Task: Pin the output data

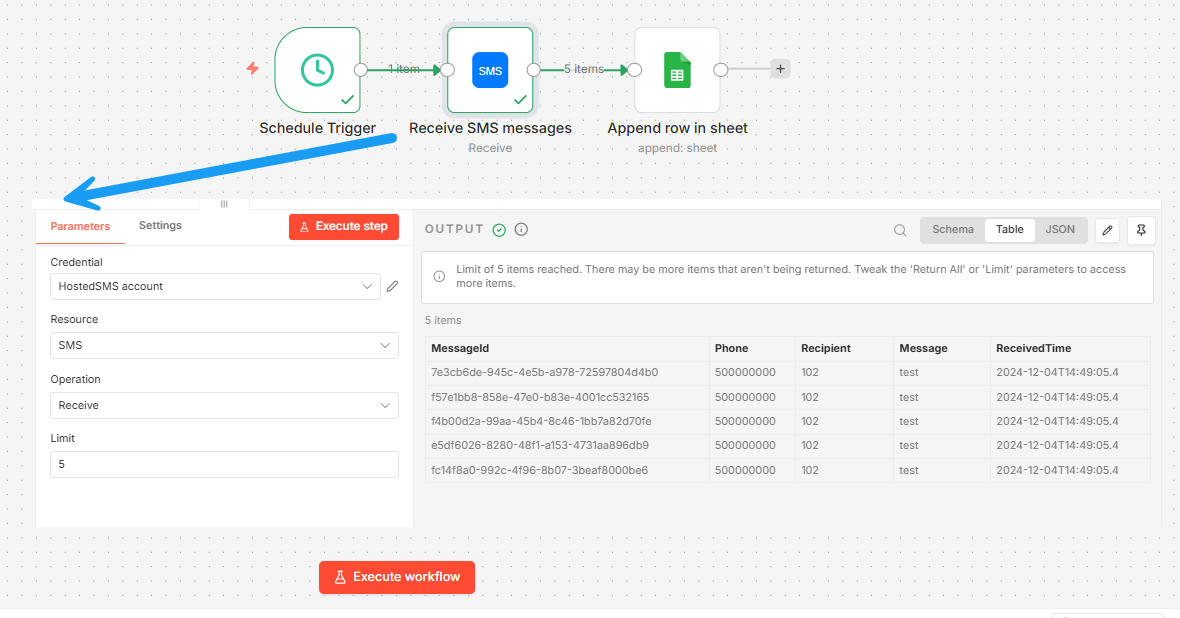Action: [x=1141, y=230]
